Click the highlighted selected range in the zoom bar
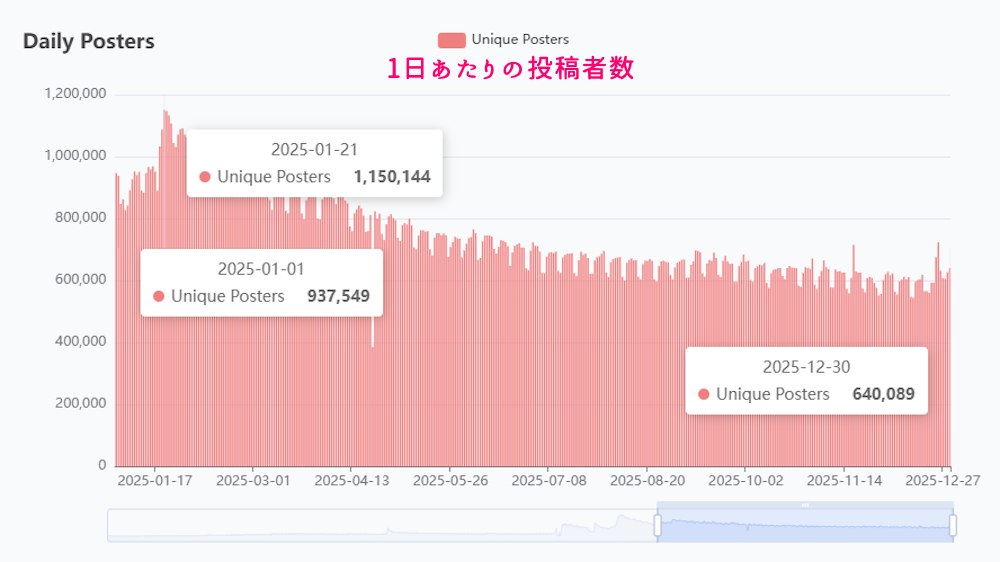This screenshot has width=1000, height=562. point(805,526)
